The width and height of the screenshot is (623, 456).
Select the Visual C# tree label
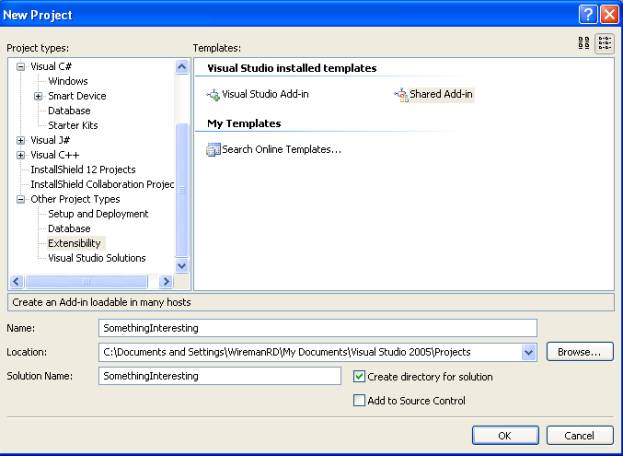[x=51, y=66]
